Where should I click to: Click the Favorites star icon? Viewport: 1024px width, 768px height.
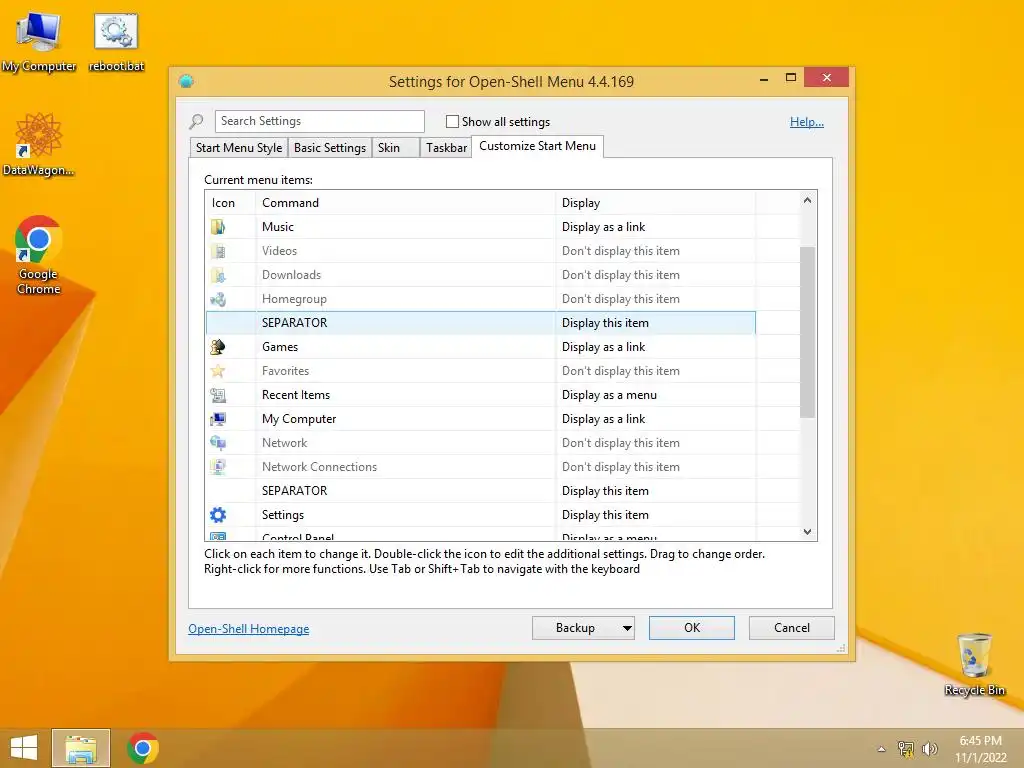(x=218, y=371)
